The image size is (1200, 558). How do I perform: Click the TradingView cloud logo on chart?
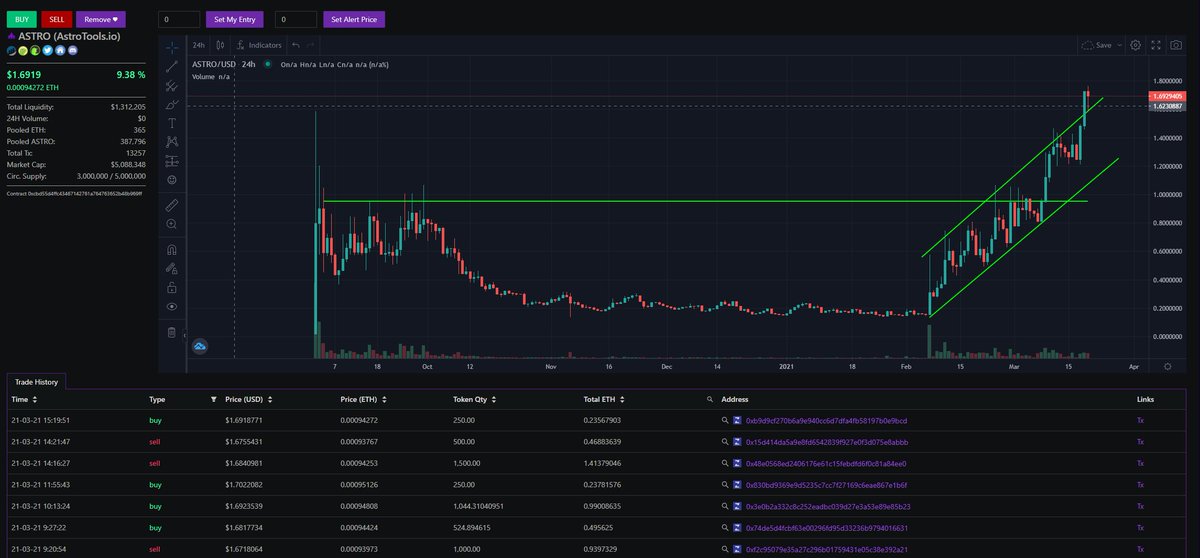[x=200, y=346]
